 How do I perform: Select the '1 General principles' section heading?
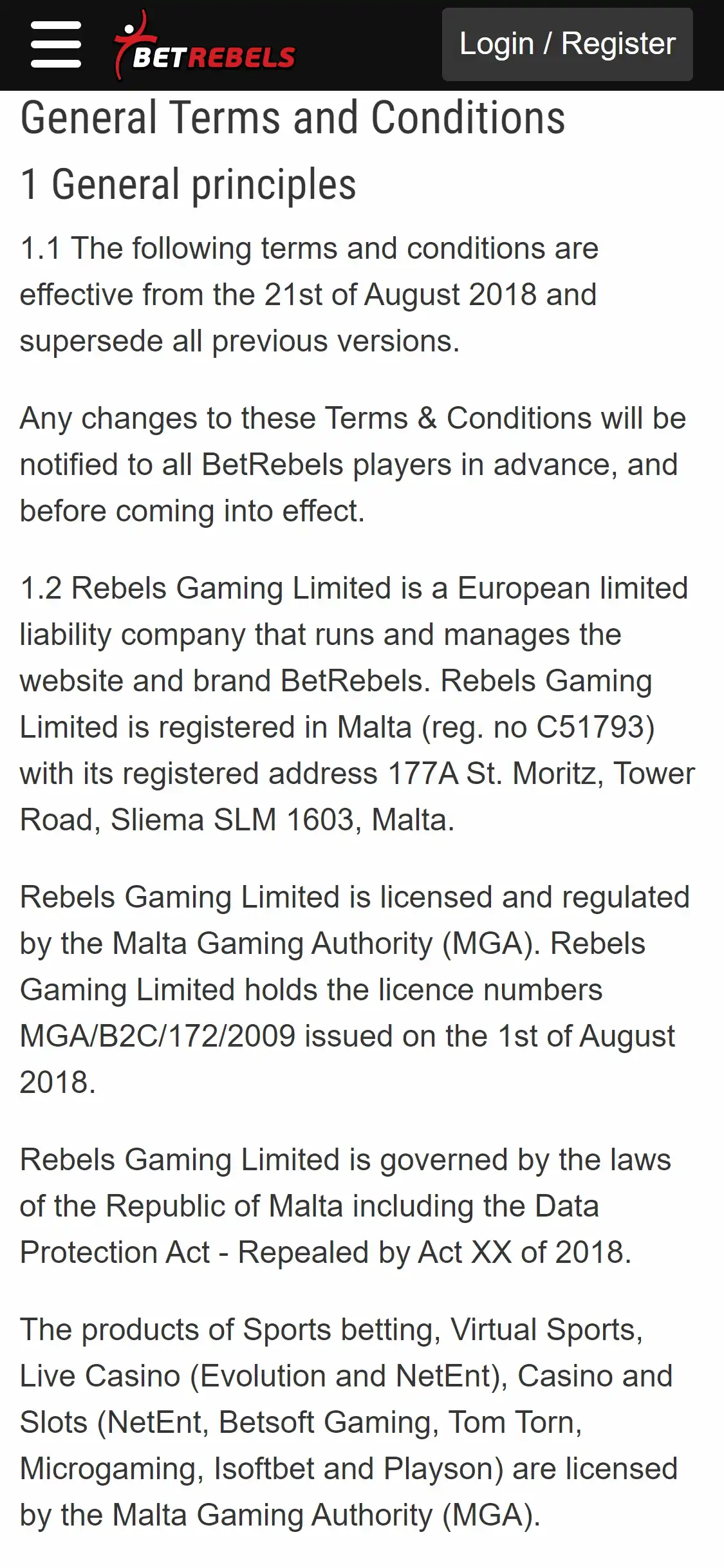pos(188,185)
